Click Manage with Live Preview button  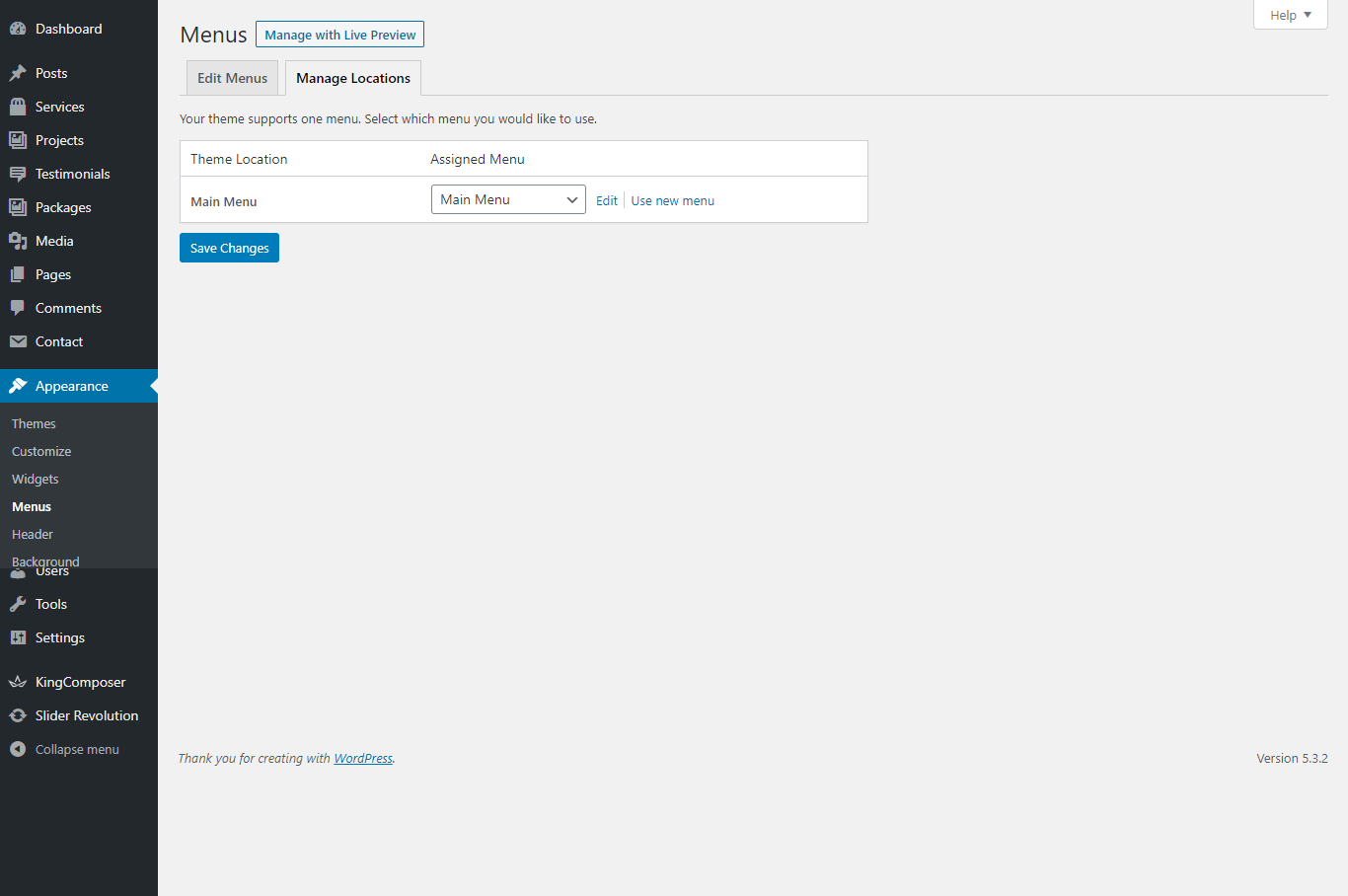click(339, 35)
